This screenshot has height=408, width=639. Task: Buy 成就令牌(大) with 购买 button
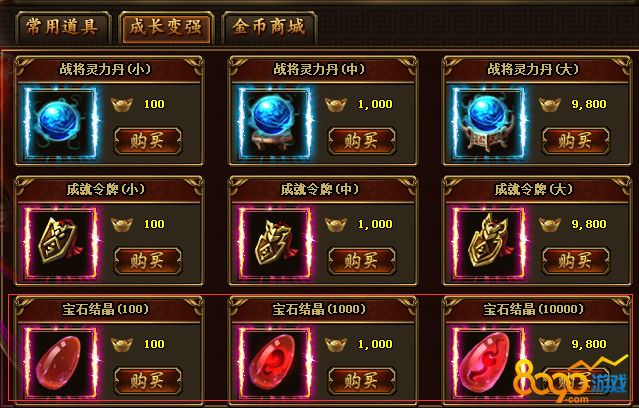575,261
